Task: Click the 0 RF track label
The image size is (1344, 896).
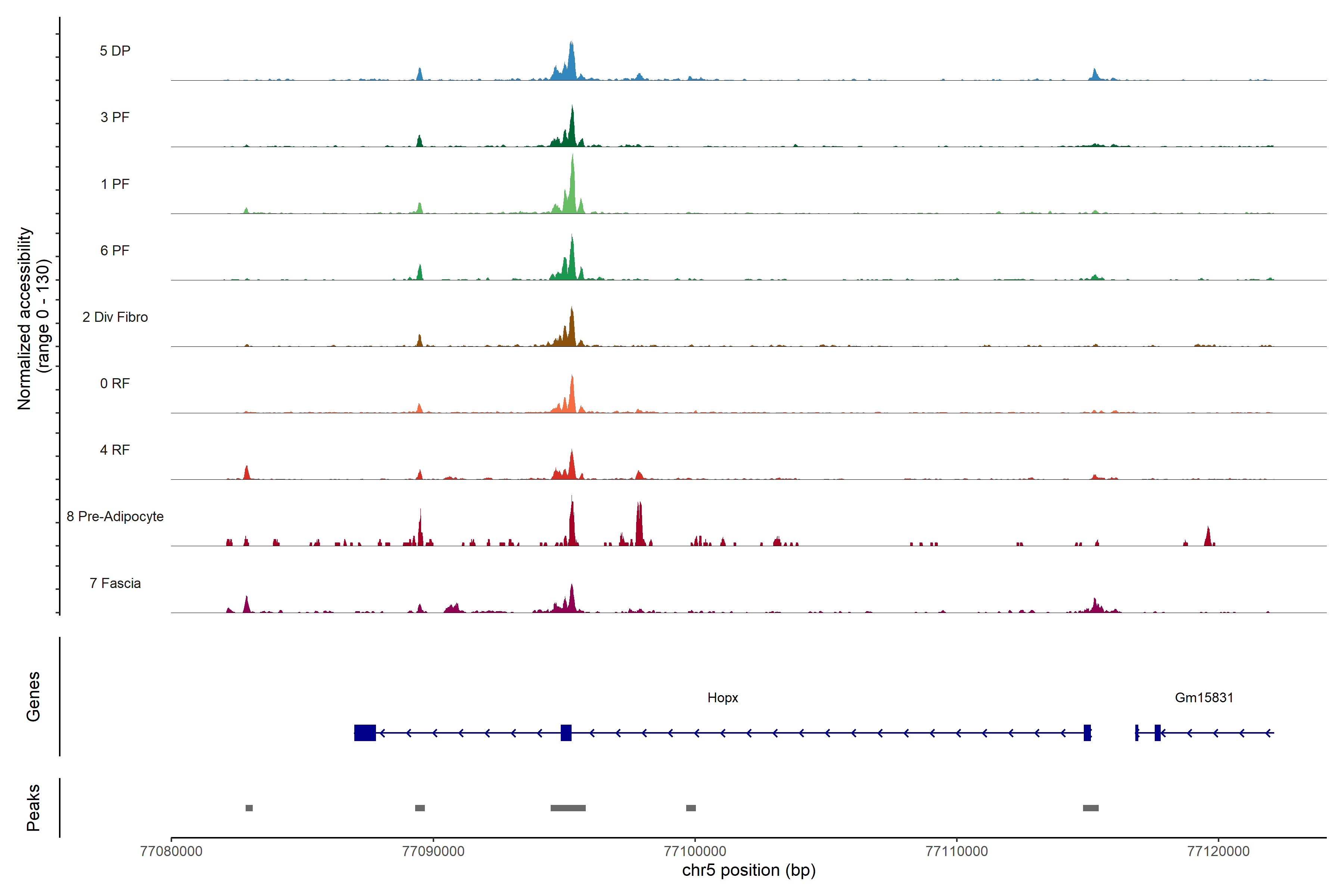Action: pos(115,383)
